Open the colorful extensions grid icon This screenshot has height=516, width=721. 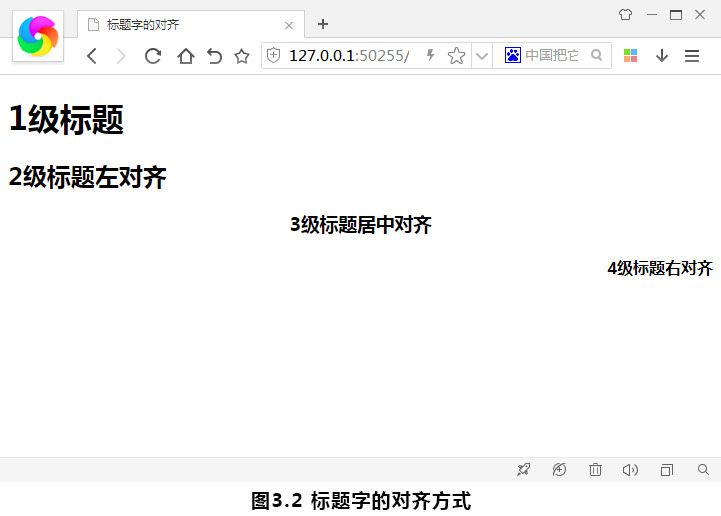(x=630, y=56)
